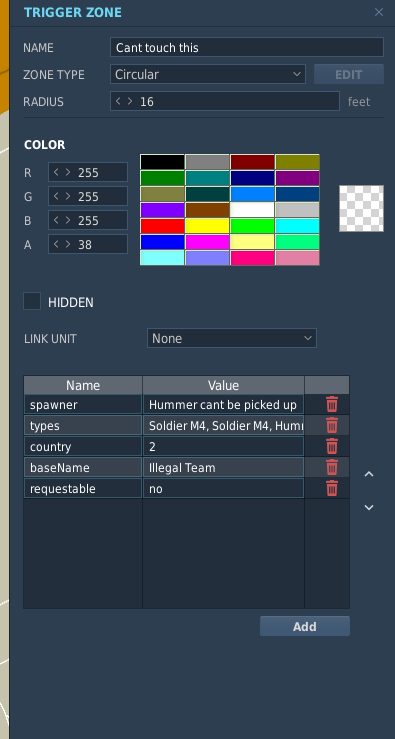This screenshot has height=739, width=395.
Task: Pick the red color swatch
Action: (x=163, y=226)
